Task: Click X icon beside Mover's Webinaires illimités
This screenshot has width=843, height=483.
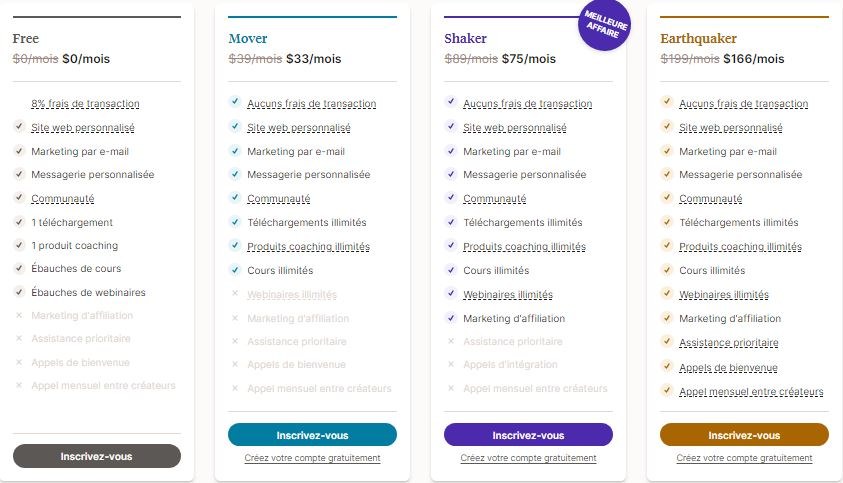Action: pos(235,294)
